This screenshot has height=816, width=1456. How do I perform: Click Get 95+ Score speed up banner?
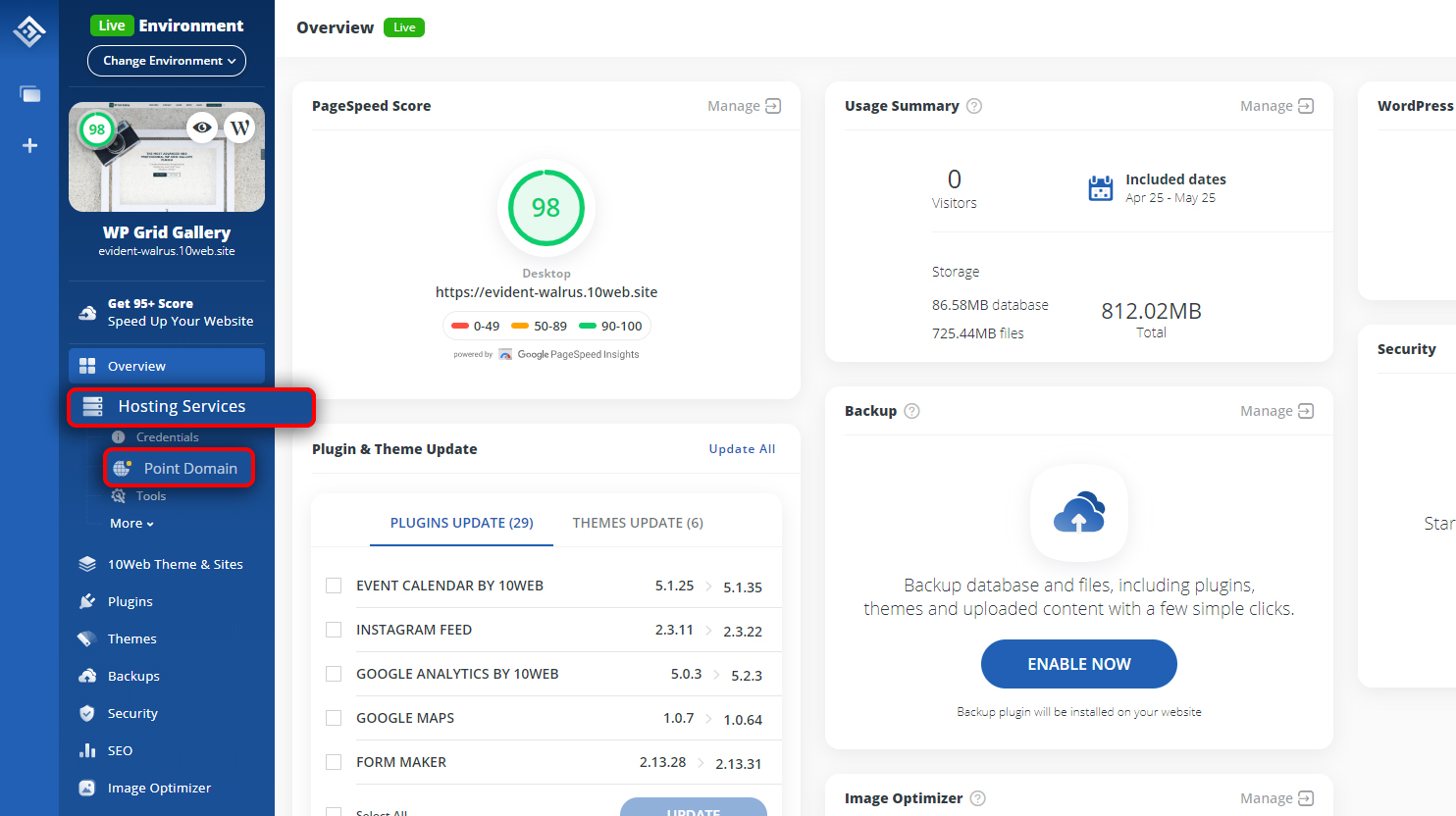coord(167,313)
